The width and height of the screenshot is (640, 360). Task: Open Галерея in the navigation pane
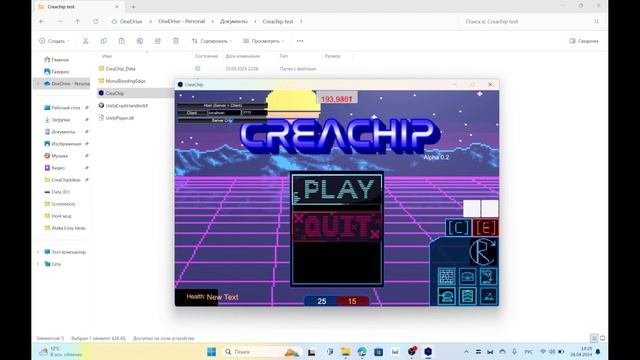pyautogui.click(x=56, y=71)
